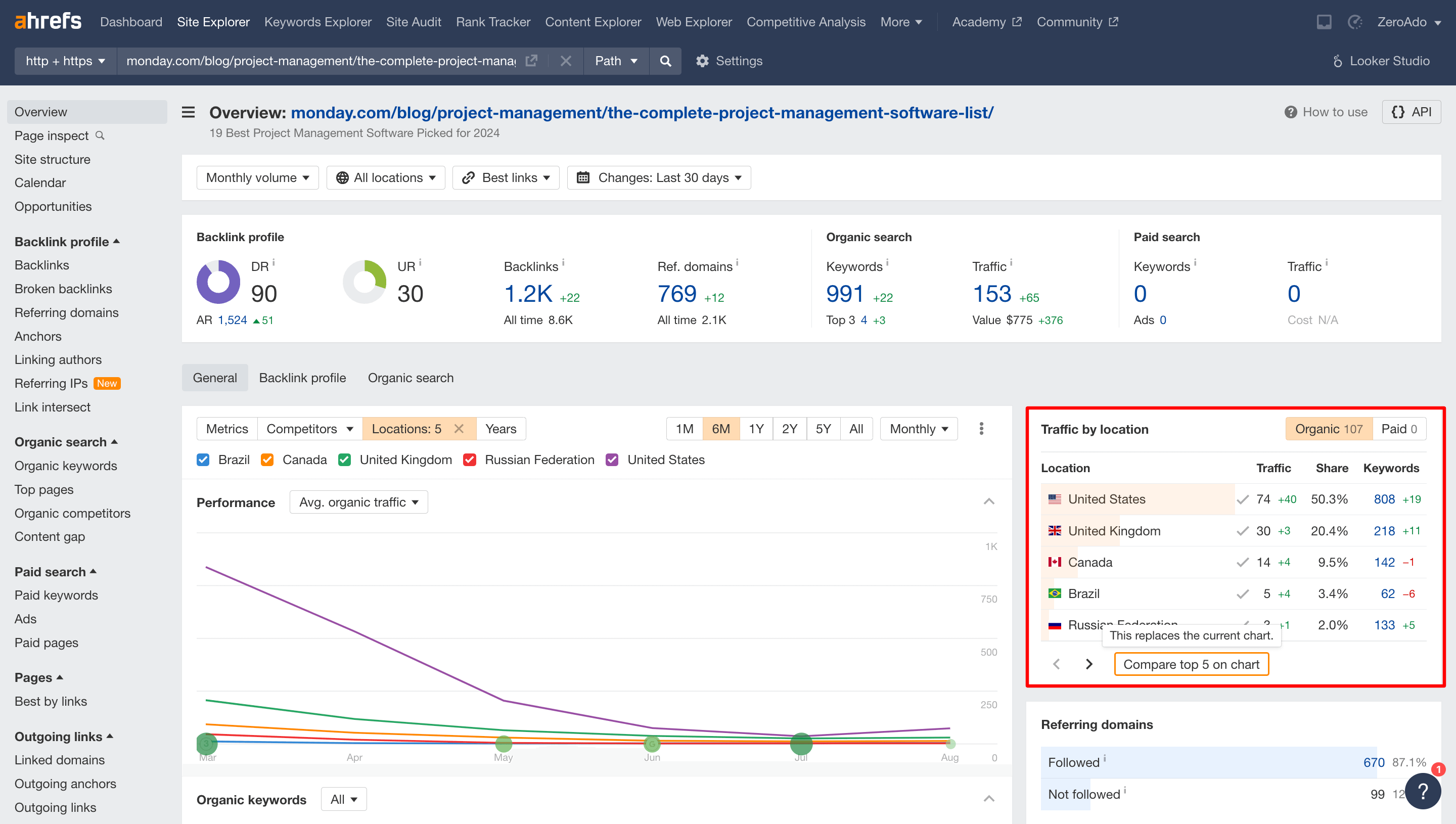Toggle sidebar with hamburger menu icon

click(x=188, y=112)
